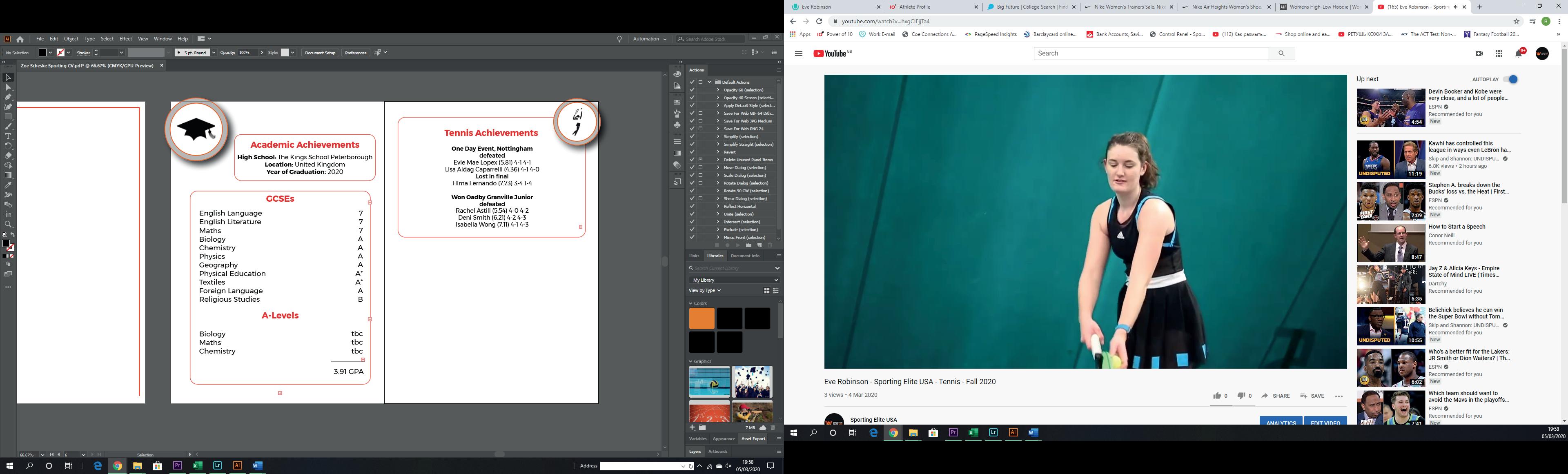Select the Pen tool

[9, 97]
